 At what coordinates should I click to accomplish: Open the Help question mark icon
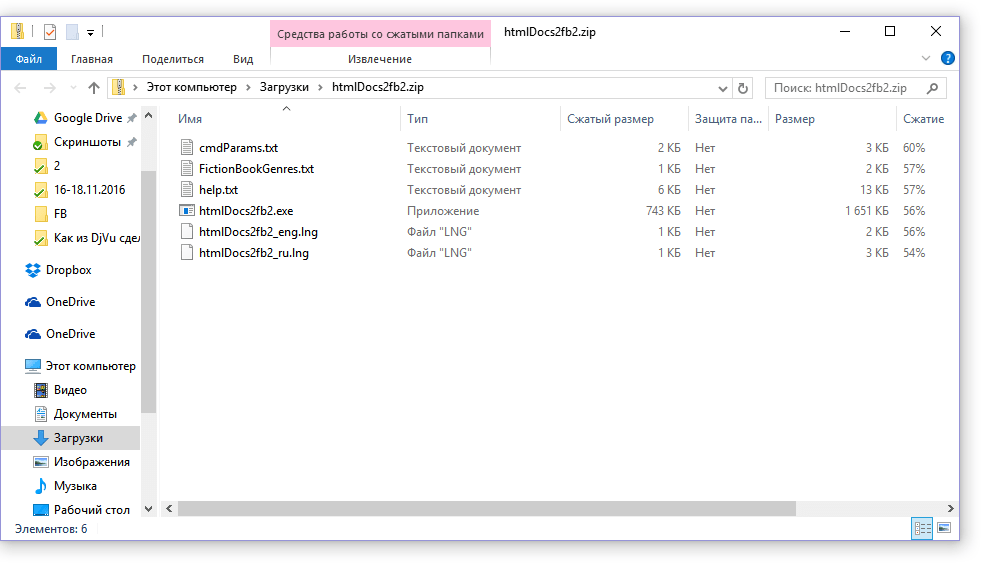point(947,59)
